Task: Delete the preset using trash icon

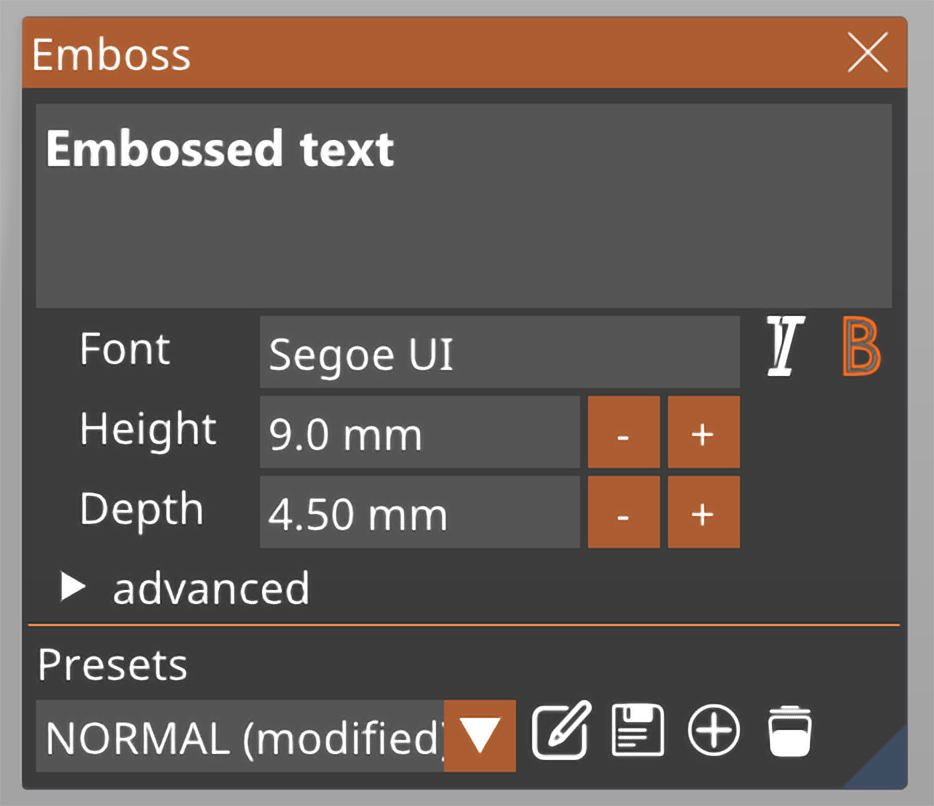Action: (790, 731)
